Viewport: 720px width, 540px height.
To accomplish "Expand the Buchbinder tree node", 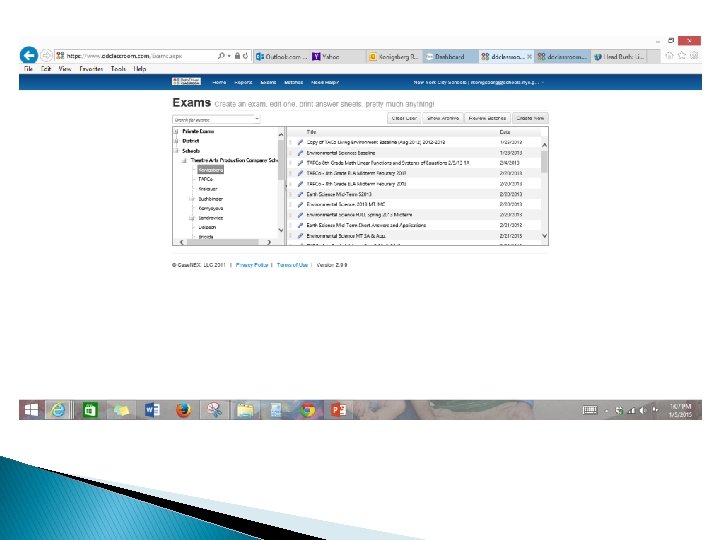I will (x=192, y=199).
